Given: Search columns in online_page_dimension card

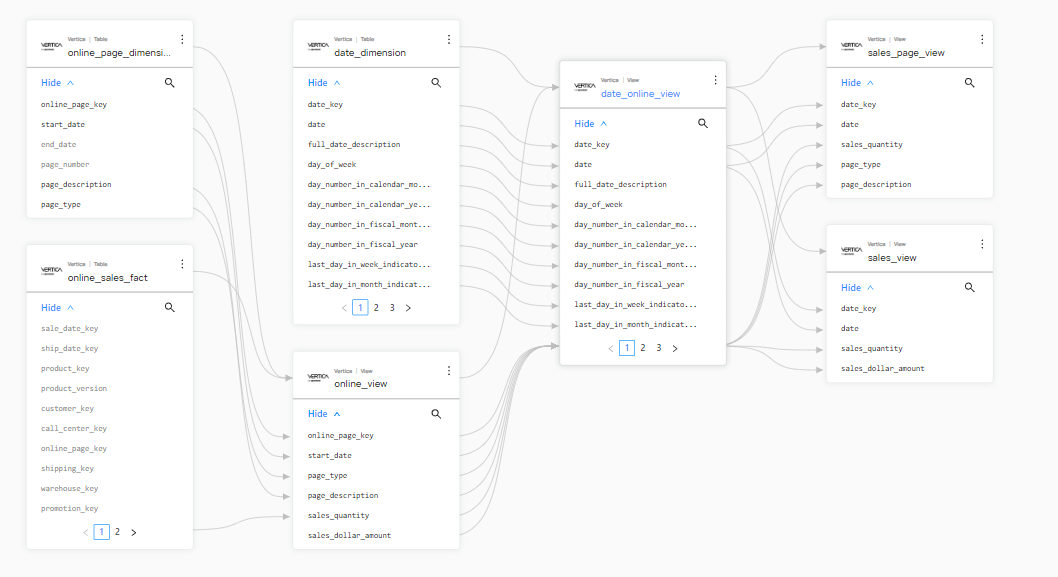Looking at the screenshot, I should 169,82.
